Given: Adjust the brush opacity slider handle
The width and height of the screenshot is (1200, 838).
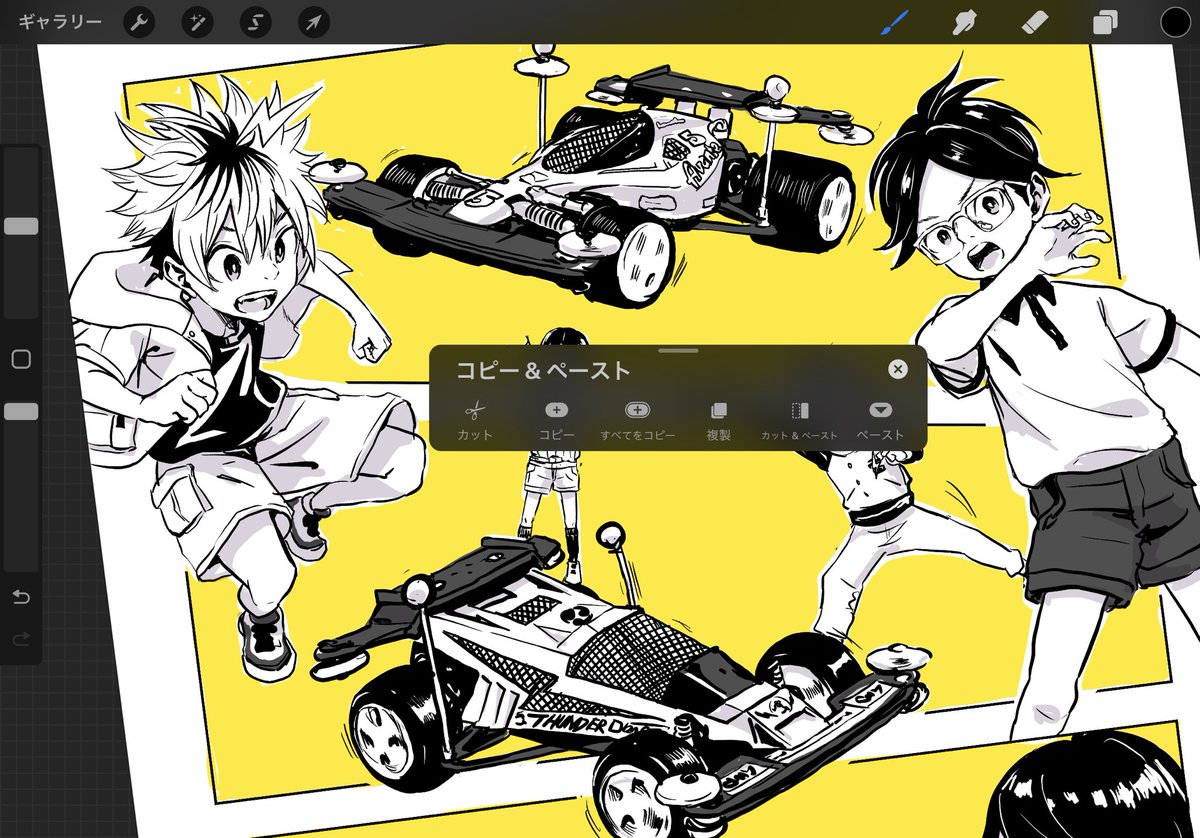Looking at the screenshot, I should pos(21,411).
